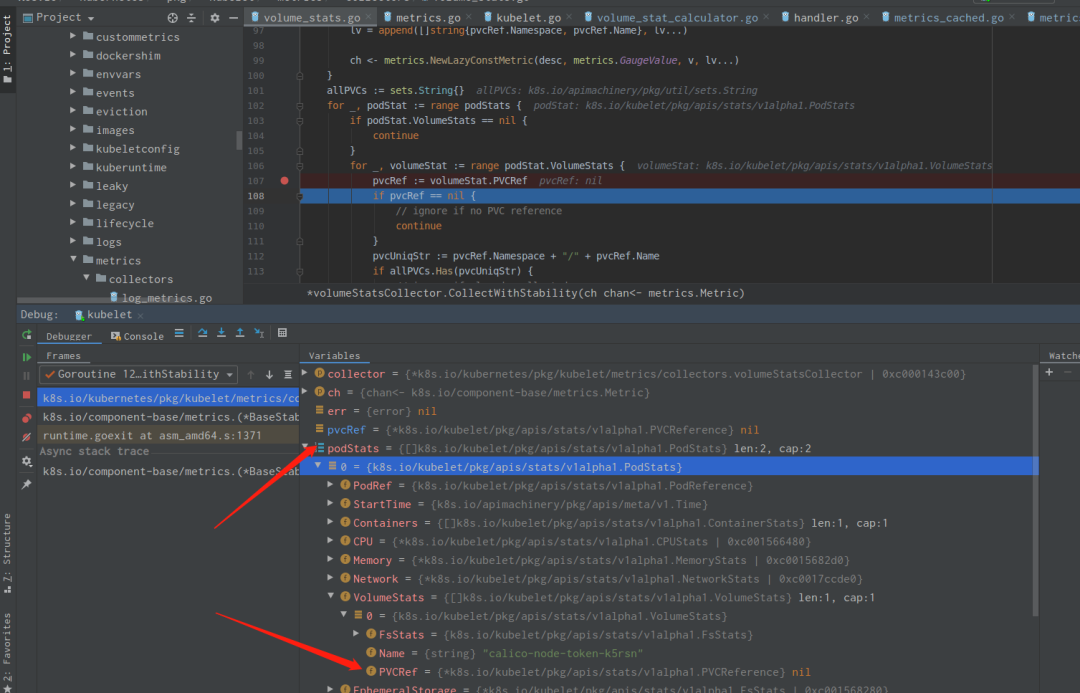The width and height of the screenshot is (1080, 693).
Task: Expand the kubeletconfig folder
Action: (x=73, y=147)
